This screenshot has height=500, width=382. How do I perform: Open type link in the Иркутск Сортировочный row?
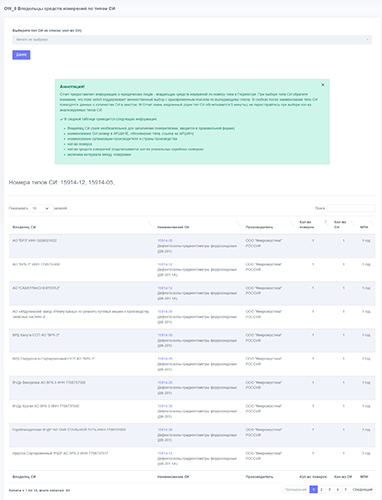click(x=165, y=453)
